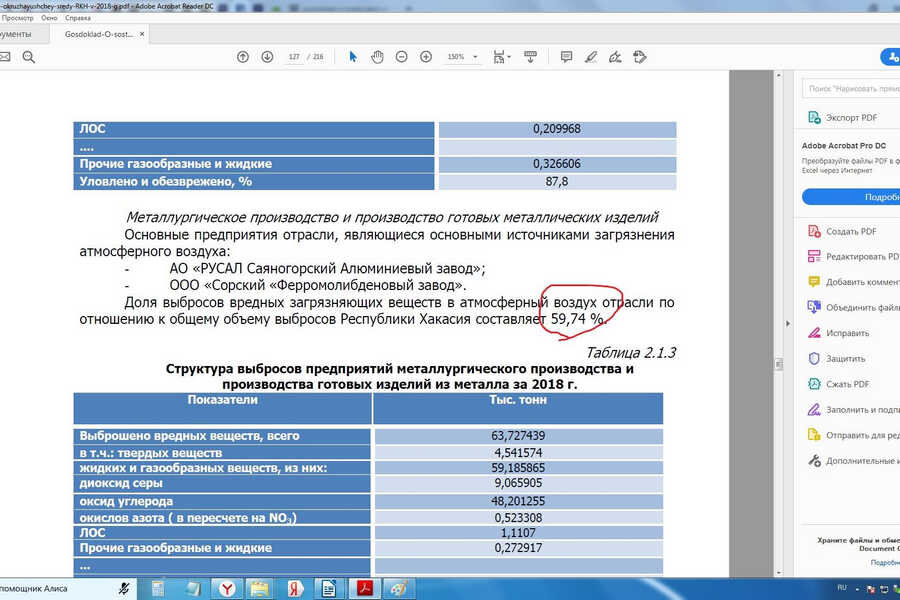Open Создать PDF tool
This screenshot has height=600, width=900.
(852, 231)
